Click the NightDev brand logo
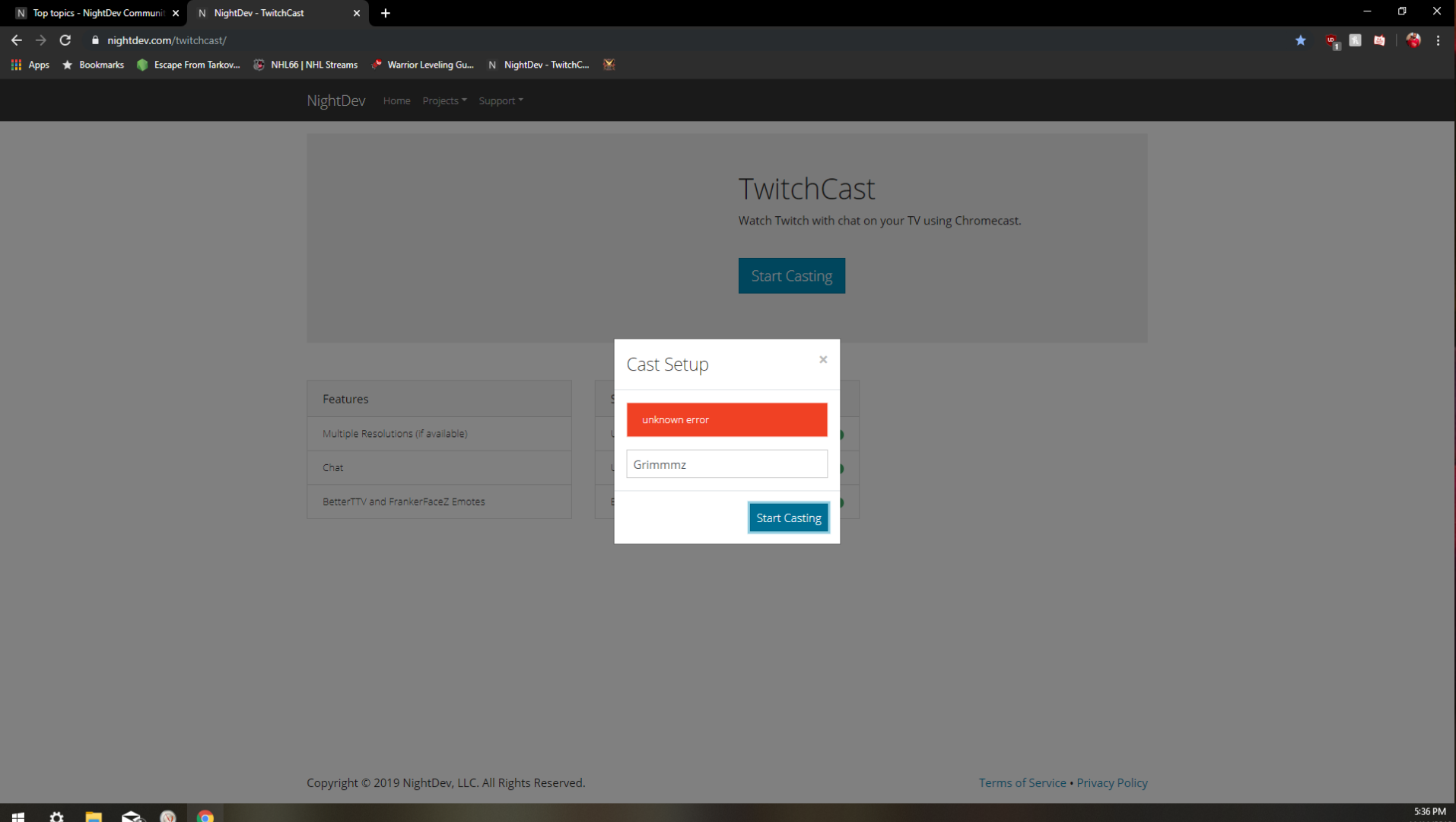1456x822 pixels. [336, 100]
